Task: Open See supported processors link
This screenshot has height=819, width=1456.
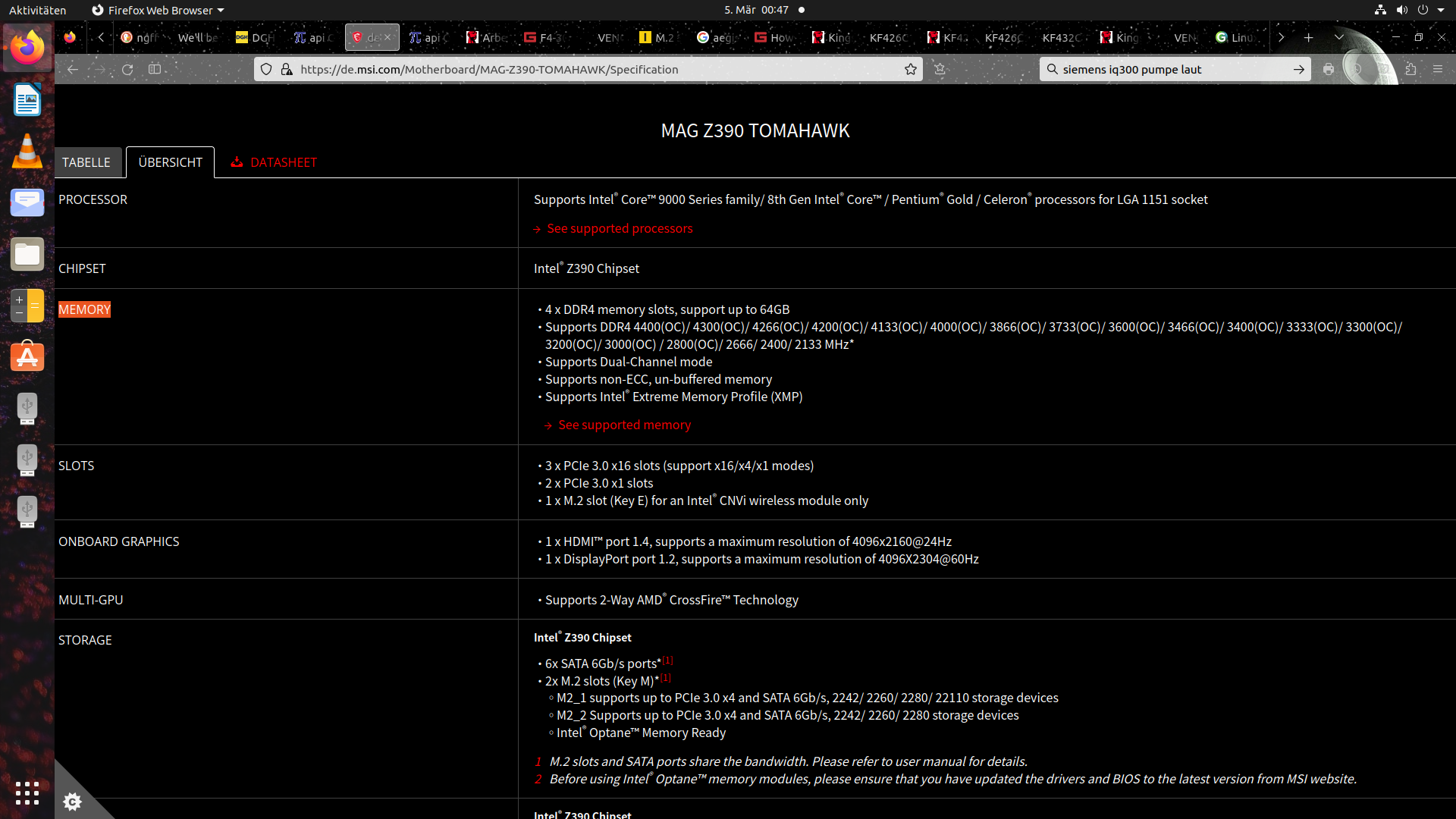Action: [620, 228]
